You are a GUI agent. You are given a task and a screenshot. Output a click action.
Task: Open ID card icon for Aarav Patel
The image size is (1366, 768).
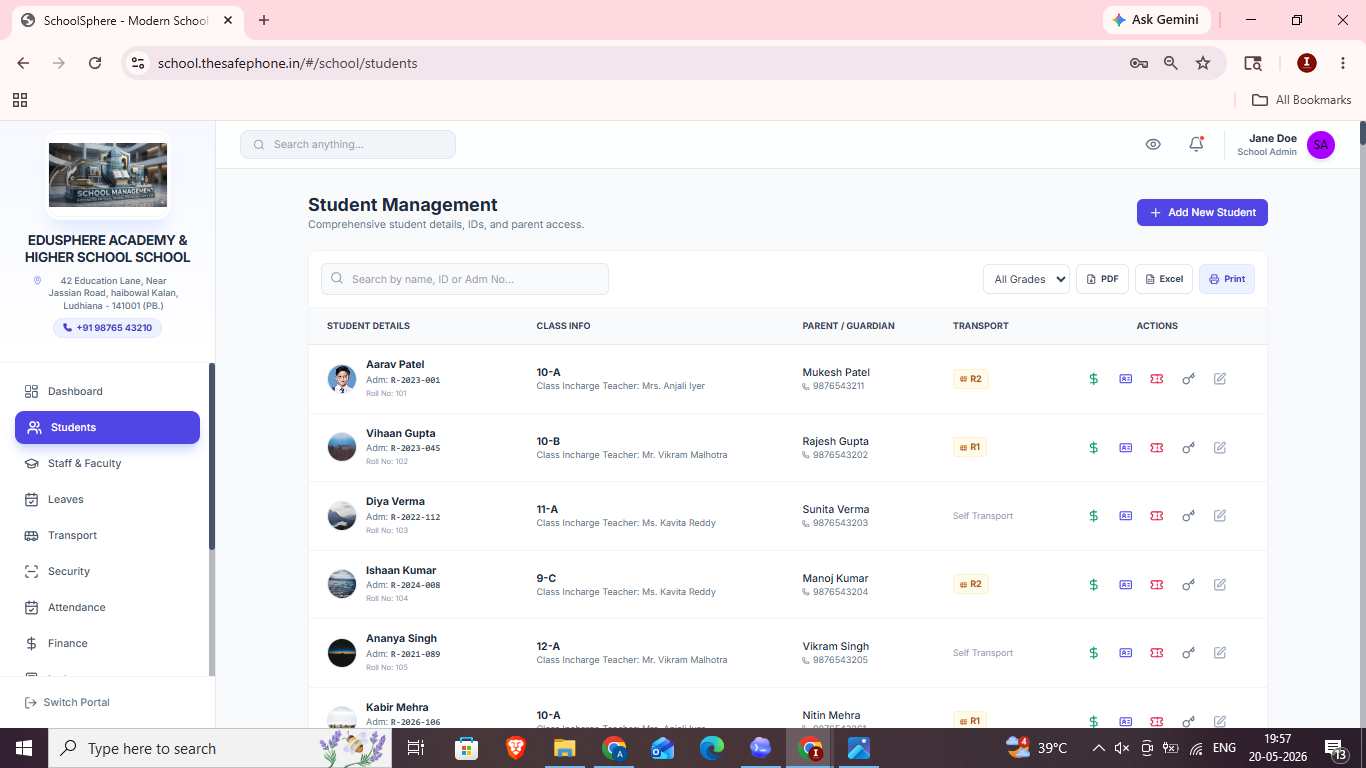(1125, 379)
